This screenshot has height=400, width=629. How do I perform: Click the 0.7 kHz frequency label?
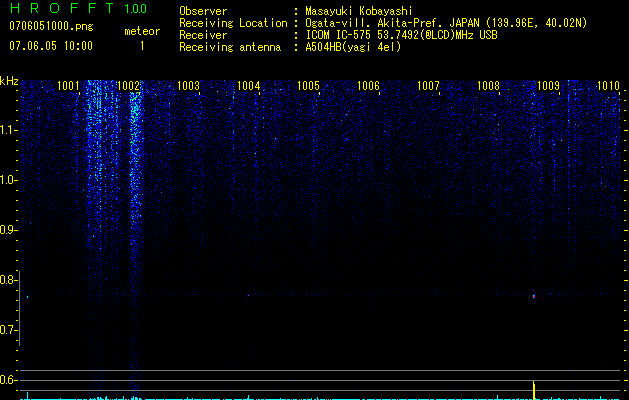click(x=8, y=330)
